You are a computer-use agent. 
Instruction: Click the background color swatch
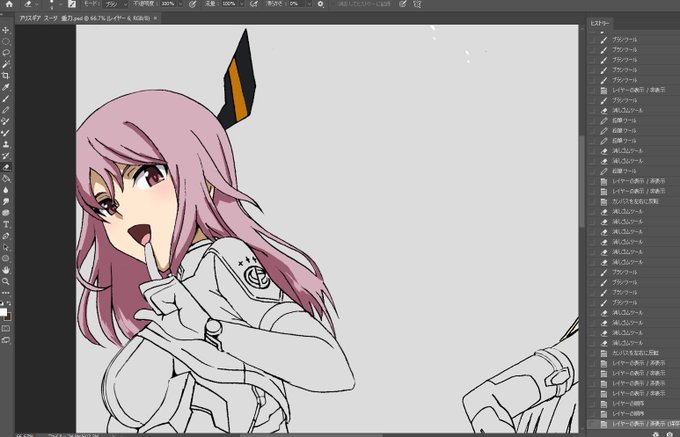tap(8, 317)
